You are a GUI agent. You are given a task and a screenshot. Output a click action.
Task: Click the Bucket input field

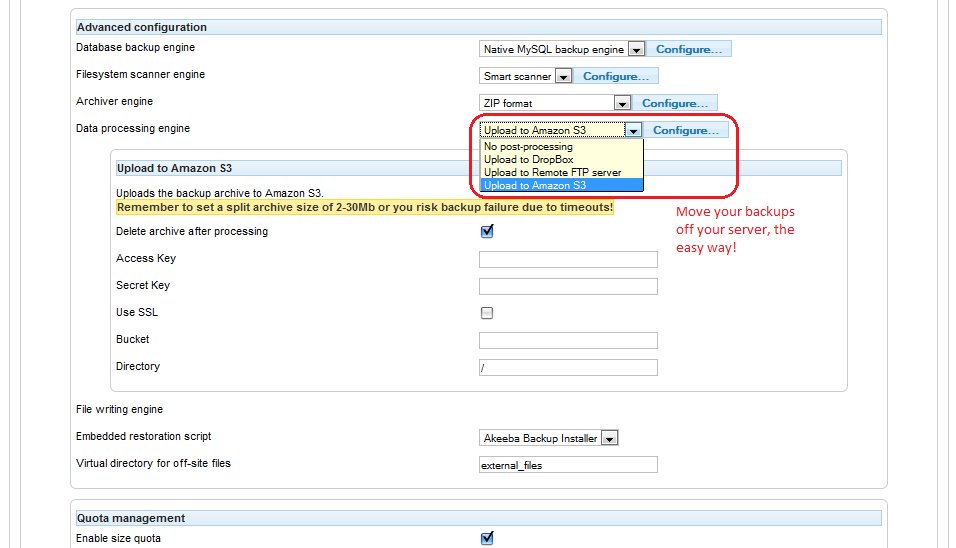(568, 340)
